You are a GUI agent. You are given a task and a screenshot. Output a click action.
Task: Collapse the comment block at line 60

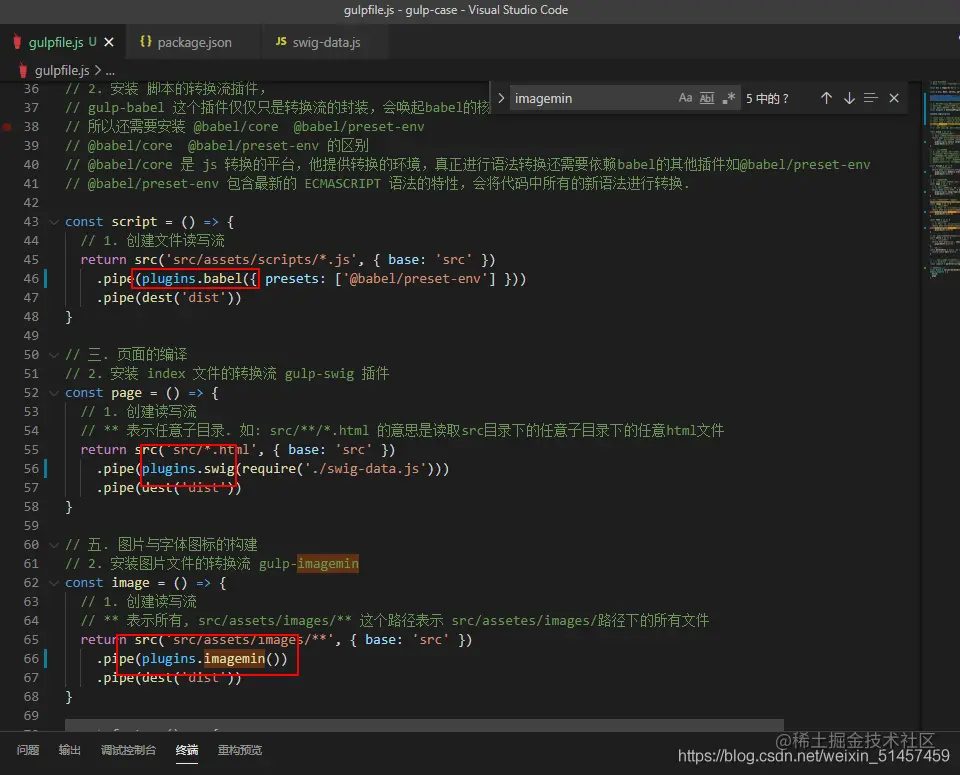(x=54, y=544)
